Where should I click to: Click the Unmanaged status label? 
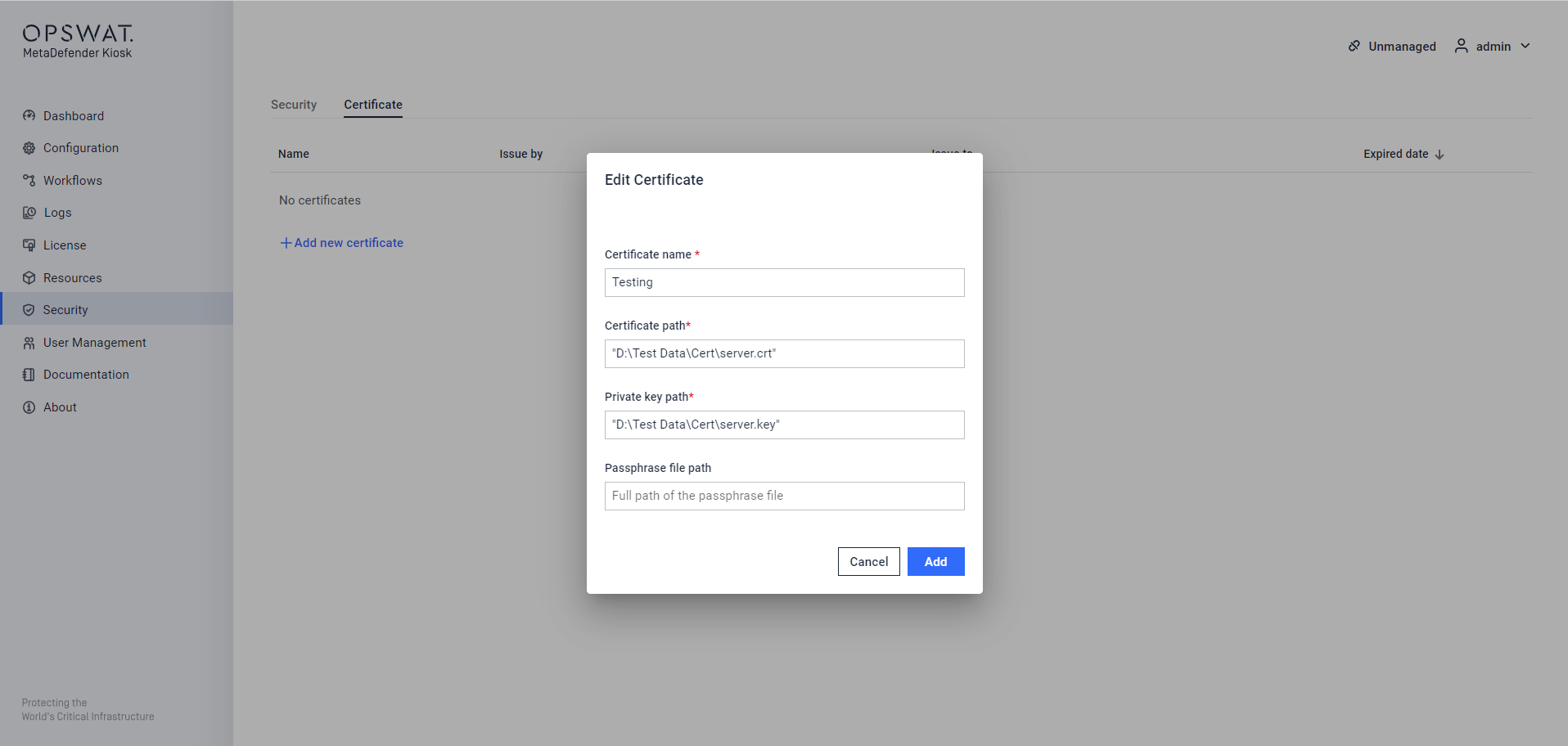pos(1402,47)
